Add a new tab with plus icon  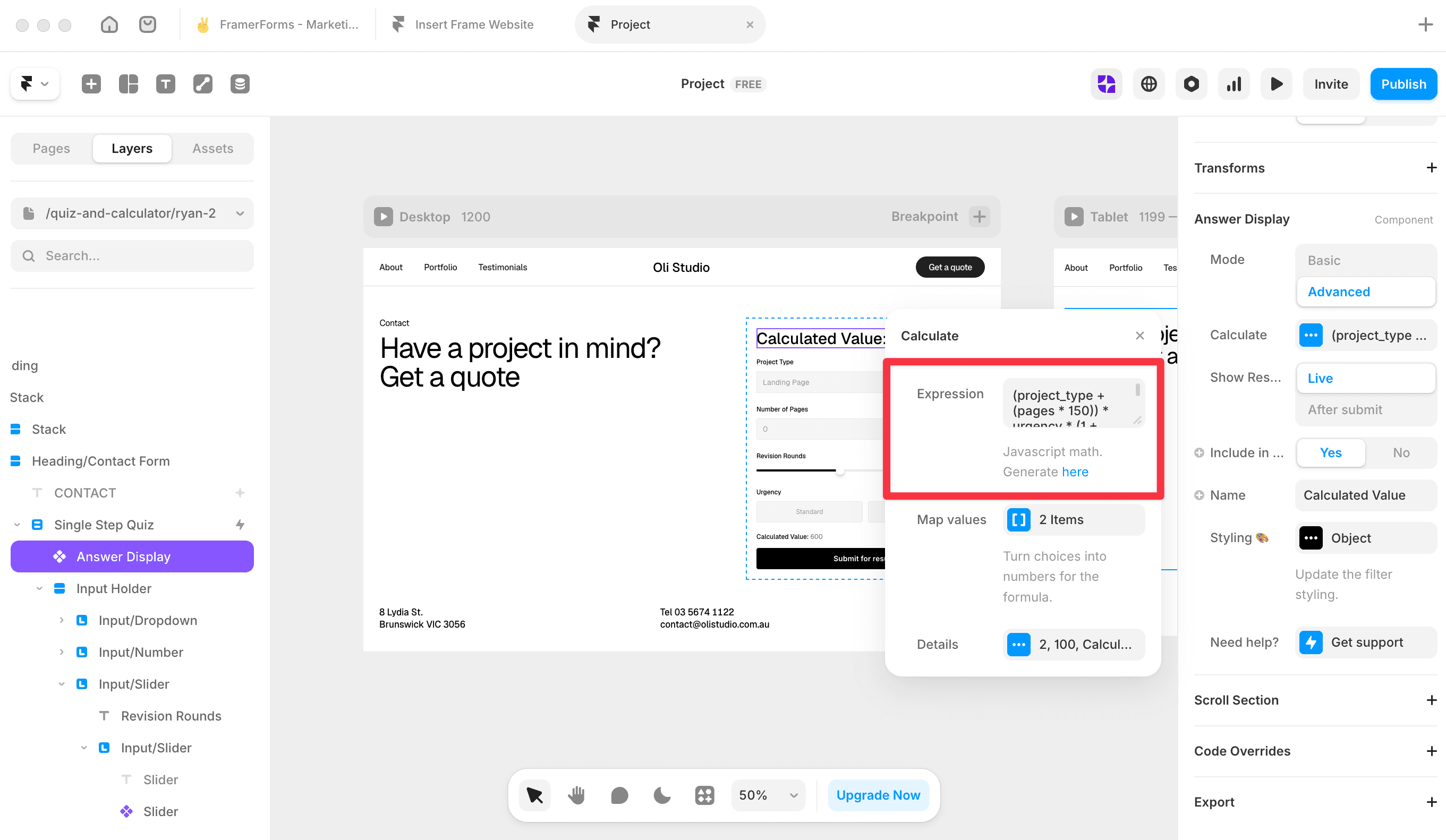(x=1425, y=24)
